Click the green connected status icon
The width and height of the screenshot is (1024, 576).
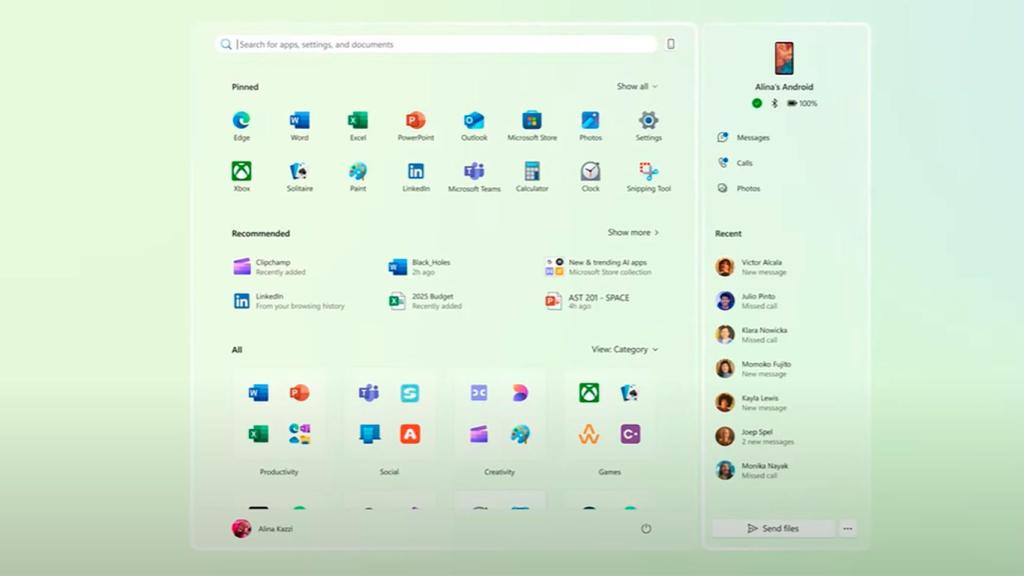click(x=757, y=103)
